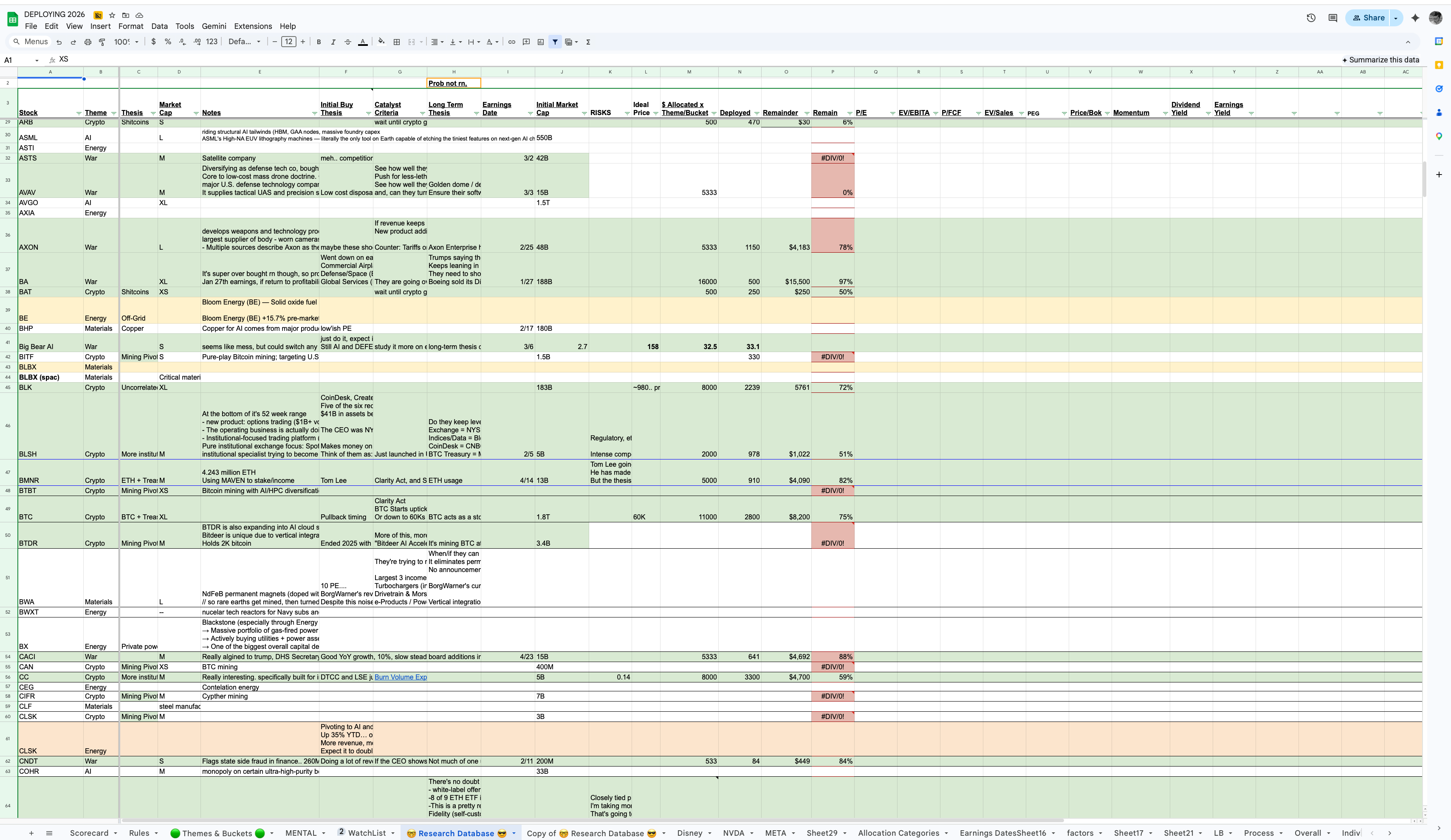Click the functions sigma icon

[588, 42]
